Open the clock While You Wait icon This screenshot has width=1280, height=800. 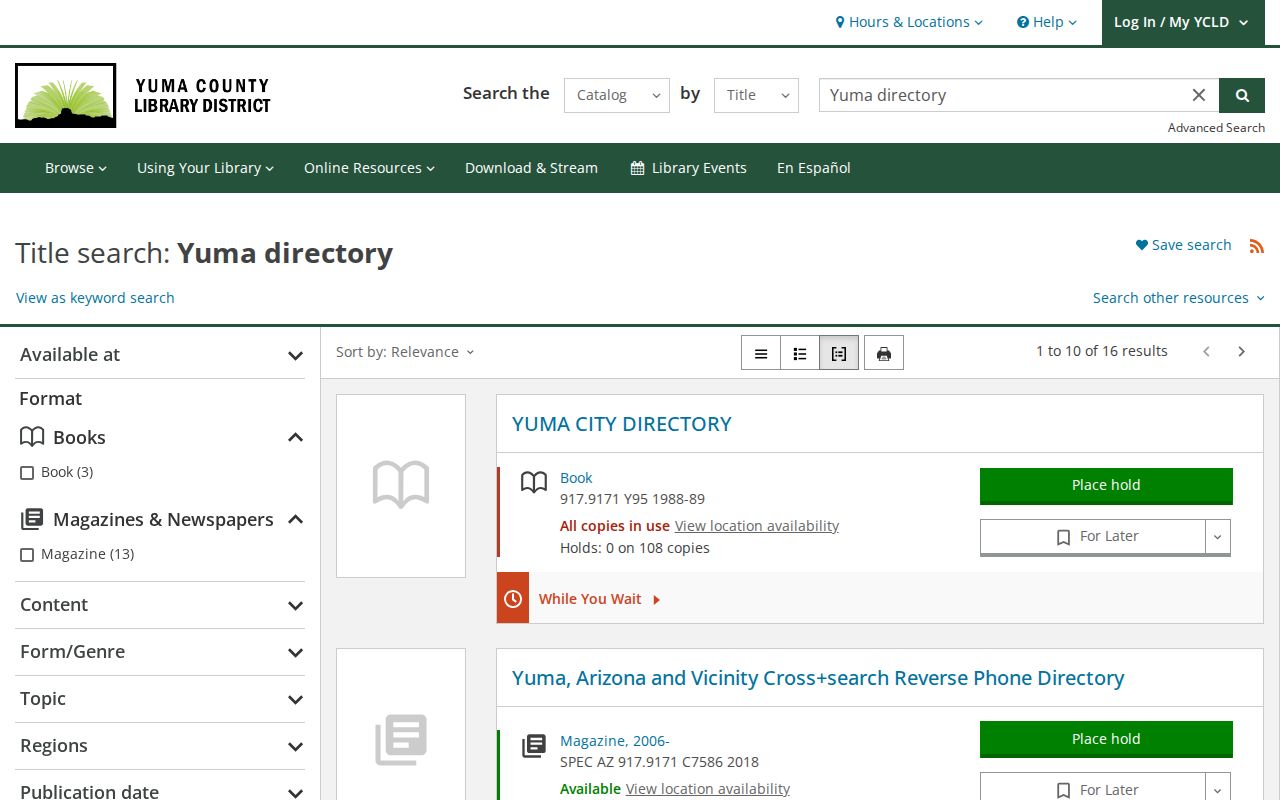pyautogui.click(x=513, y=598)
